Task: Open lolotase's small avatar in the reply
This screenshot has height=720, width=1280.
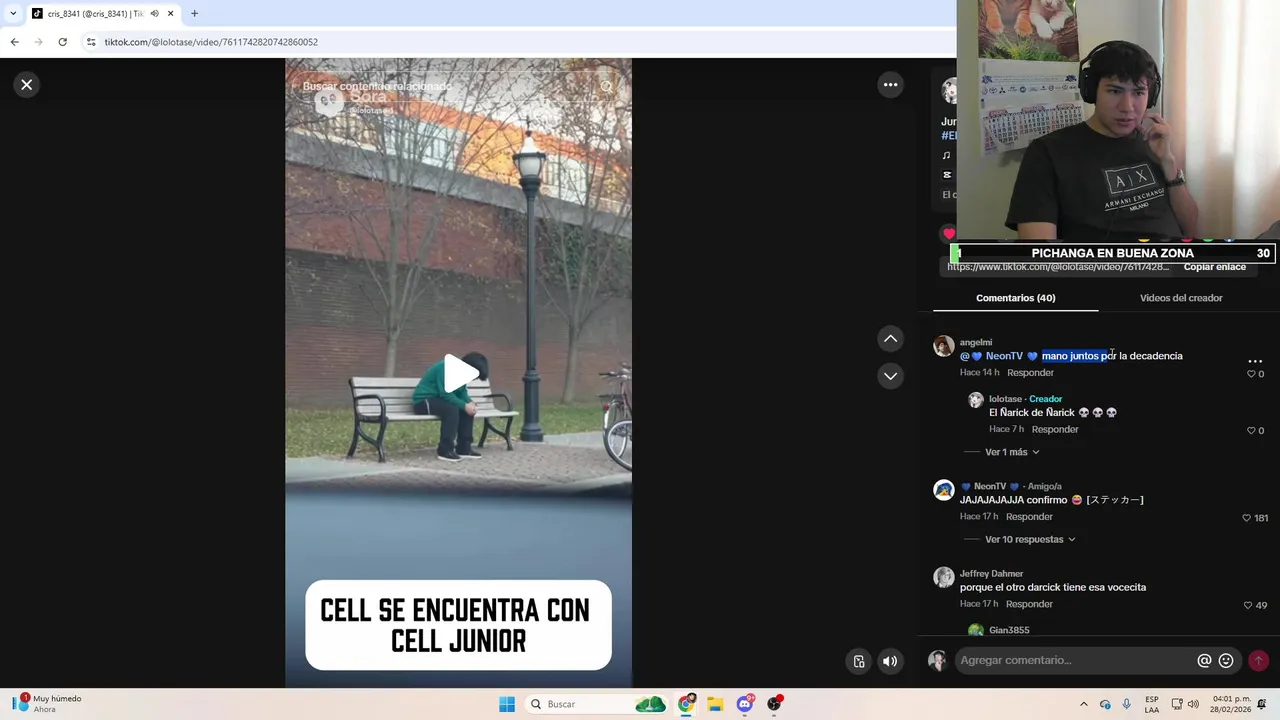Action: coord(975,400)
